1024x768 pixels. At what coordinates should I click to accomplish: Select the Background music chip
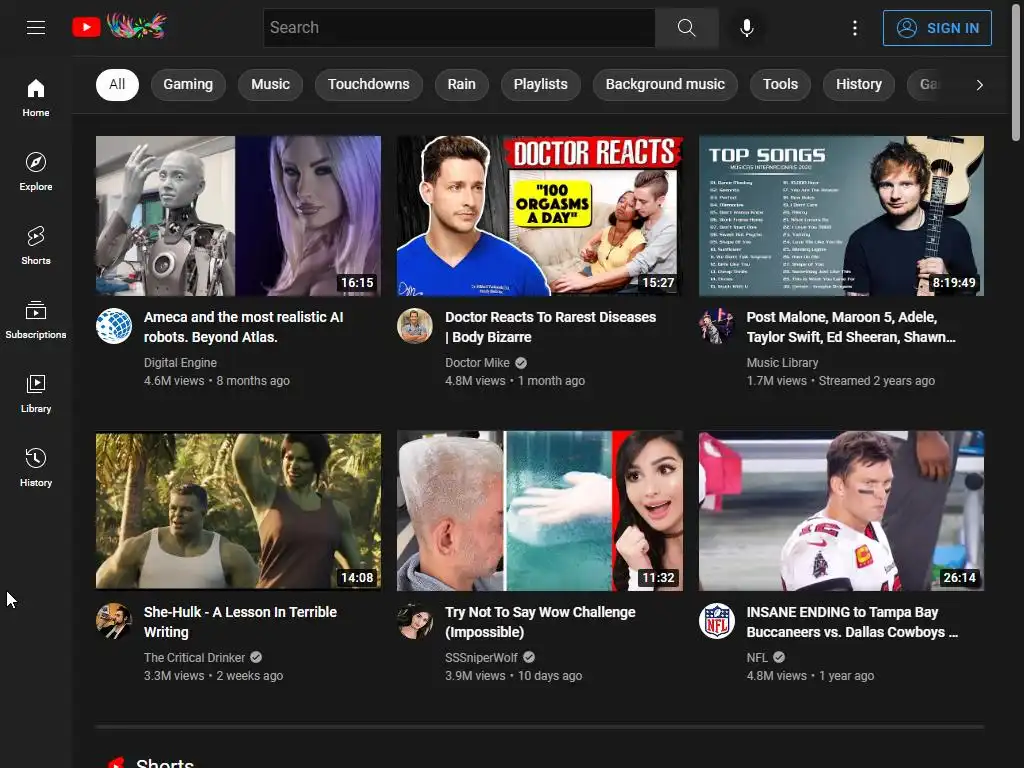[x=665, y=84]
